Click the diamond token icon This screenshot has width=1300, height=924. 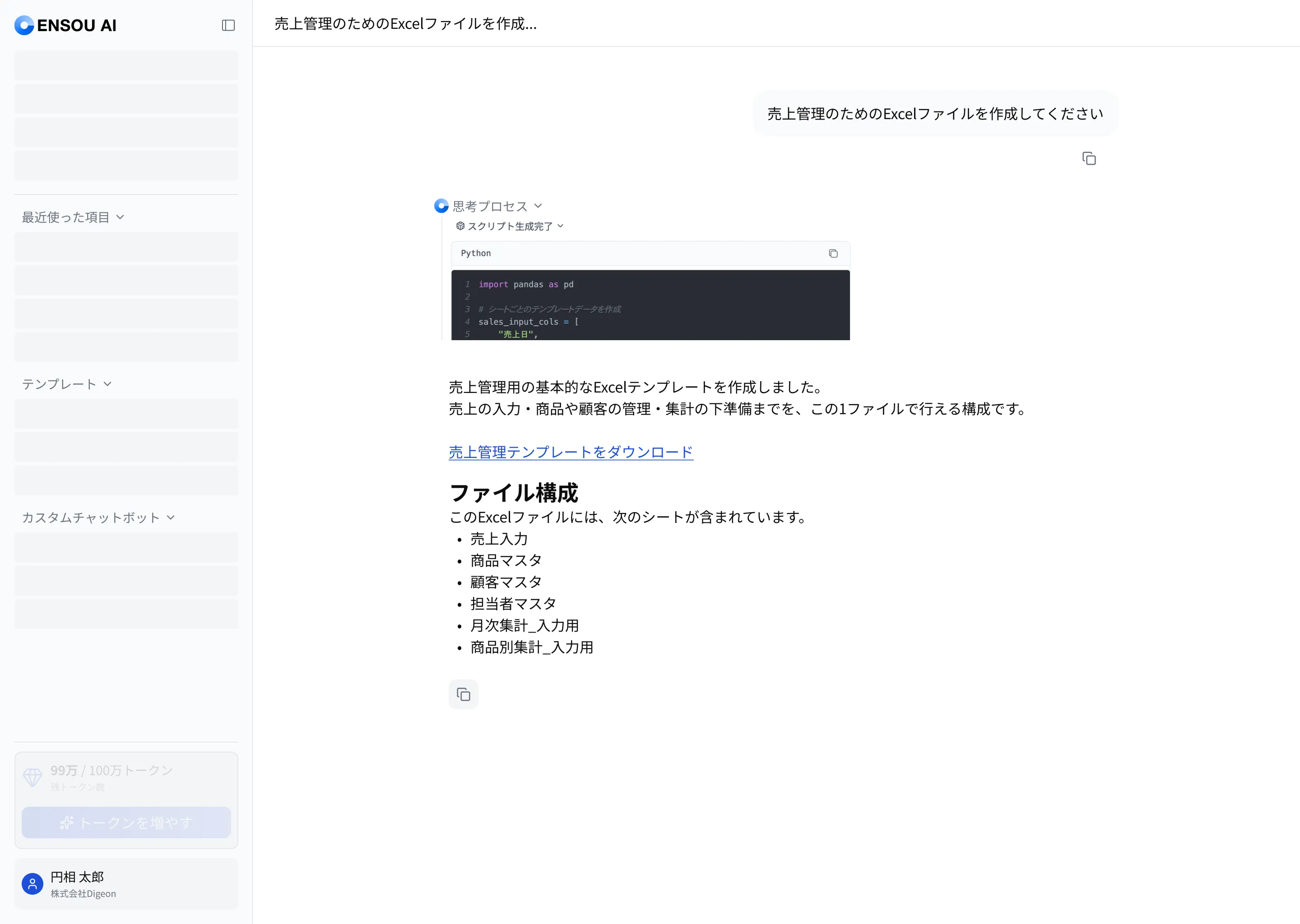tap(32, 776)
